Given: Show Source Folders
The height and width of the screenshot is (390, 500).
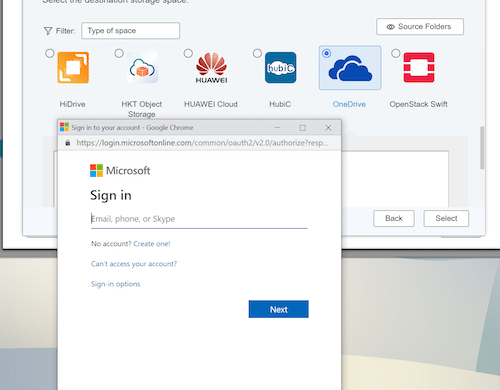Looking at the screenshot, I should point(420,27).
